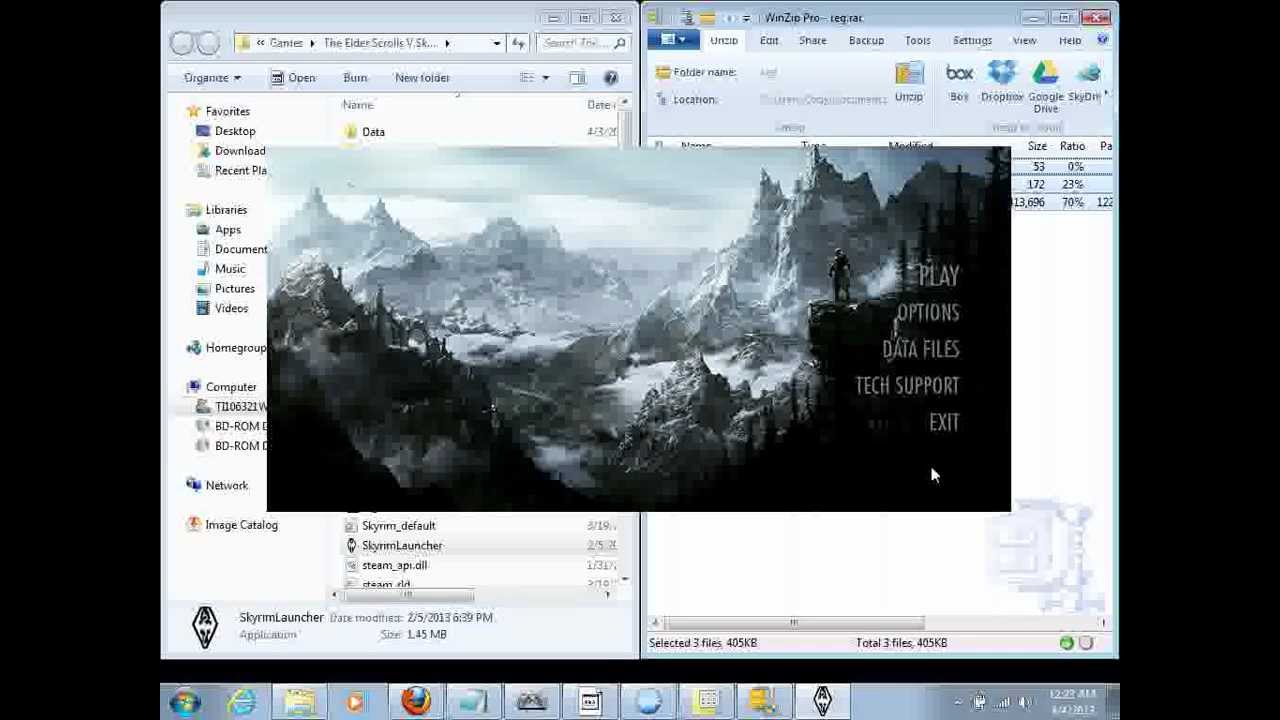Open OPTIONS in the Skyrim launcher
This screenshot has width=1280, height=720.
tap(927, 313)
